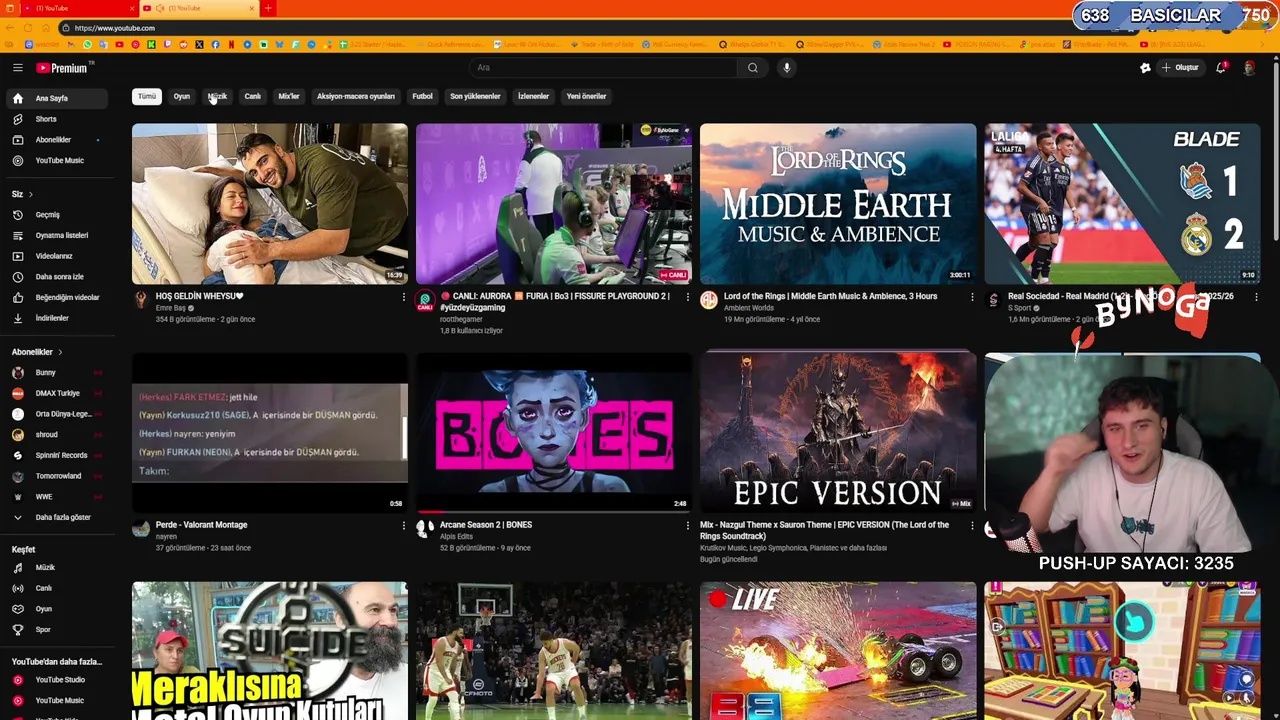
Task: Open Oluştur create menu
Action: 1180,68
